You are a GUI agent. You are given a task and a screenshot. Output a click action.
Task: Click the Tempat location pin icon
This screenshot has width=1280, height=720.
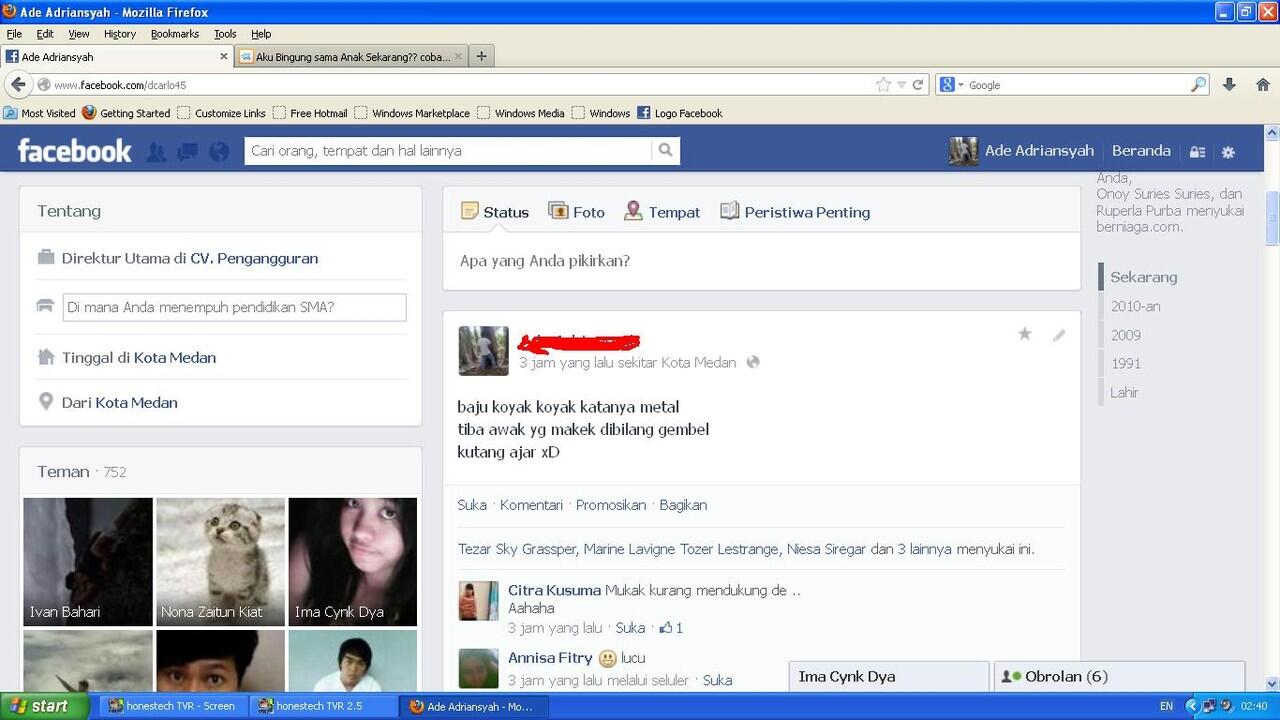tap(633, 211)
